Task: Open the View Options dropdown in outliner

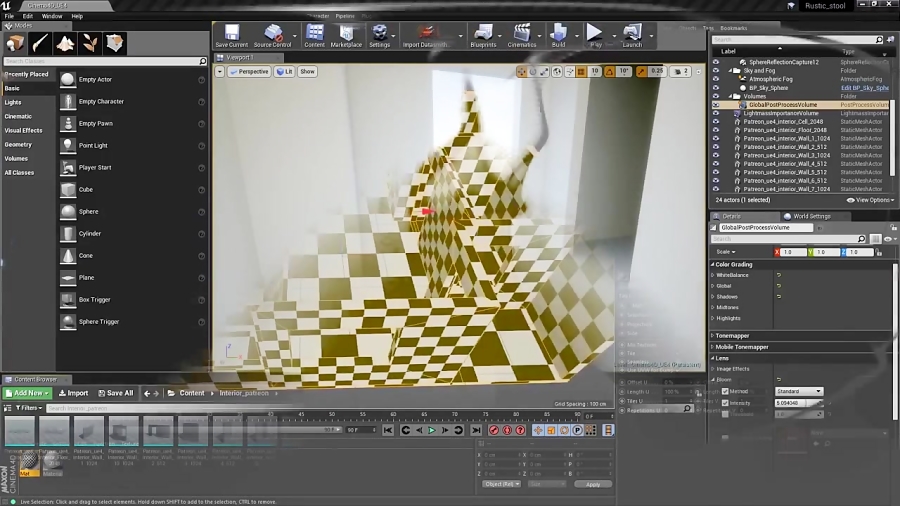Action: [871, 200]
